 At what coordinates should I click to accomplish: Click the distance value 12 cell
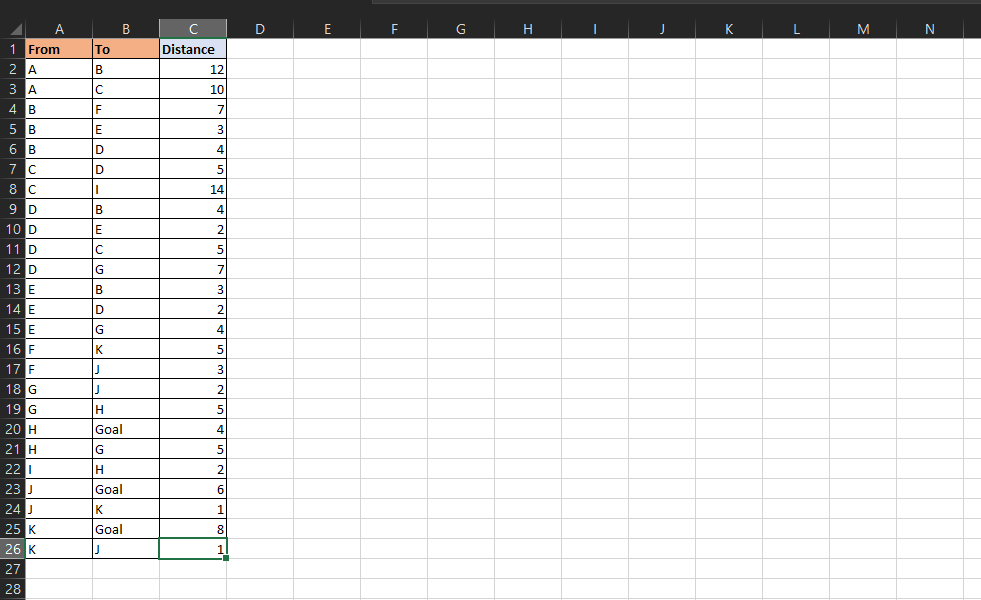pos(192,69)
